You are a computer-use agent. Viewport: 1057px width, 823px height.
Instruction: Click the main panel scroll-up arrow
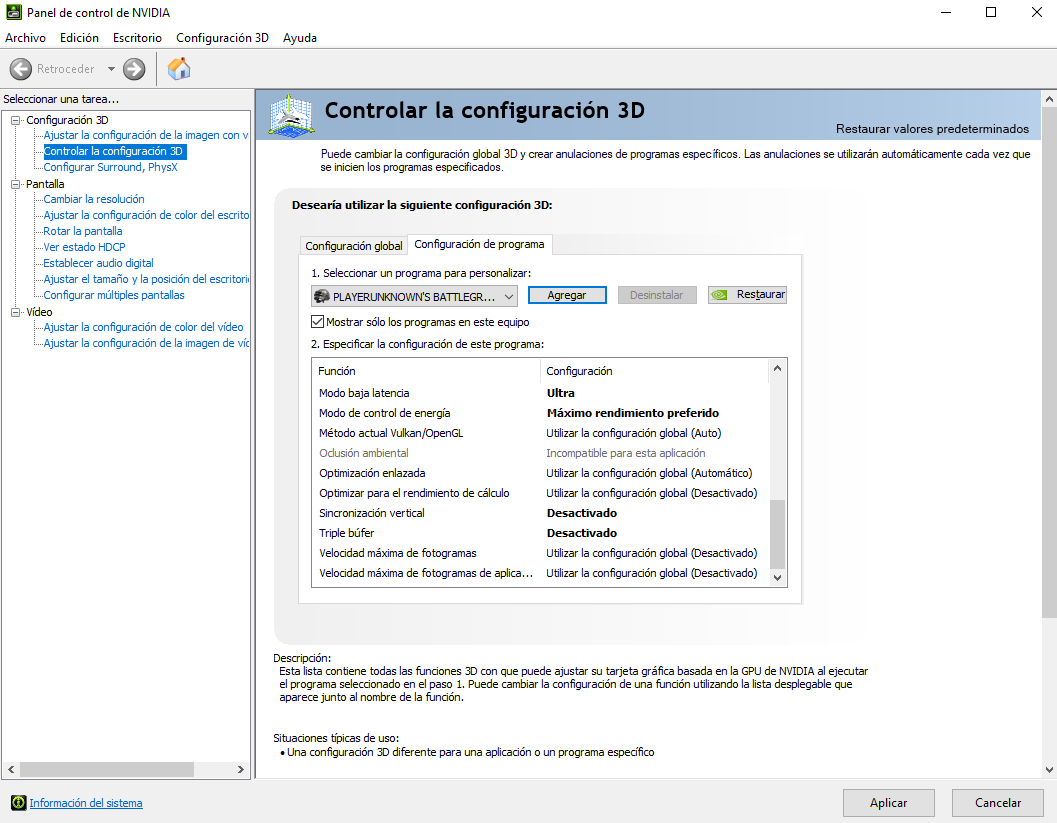[1049, 99]
